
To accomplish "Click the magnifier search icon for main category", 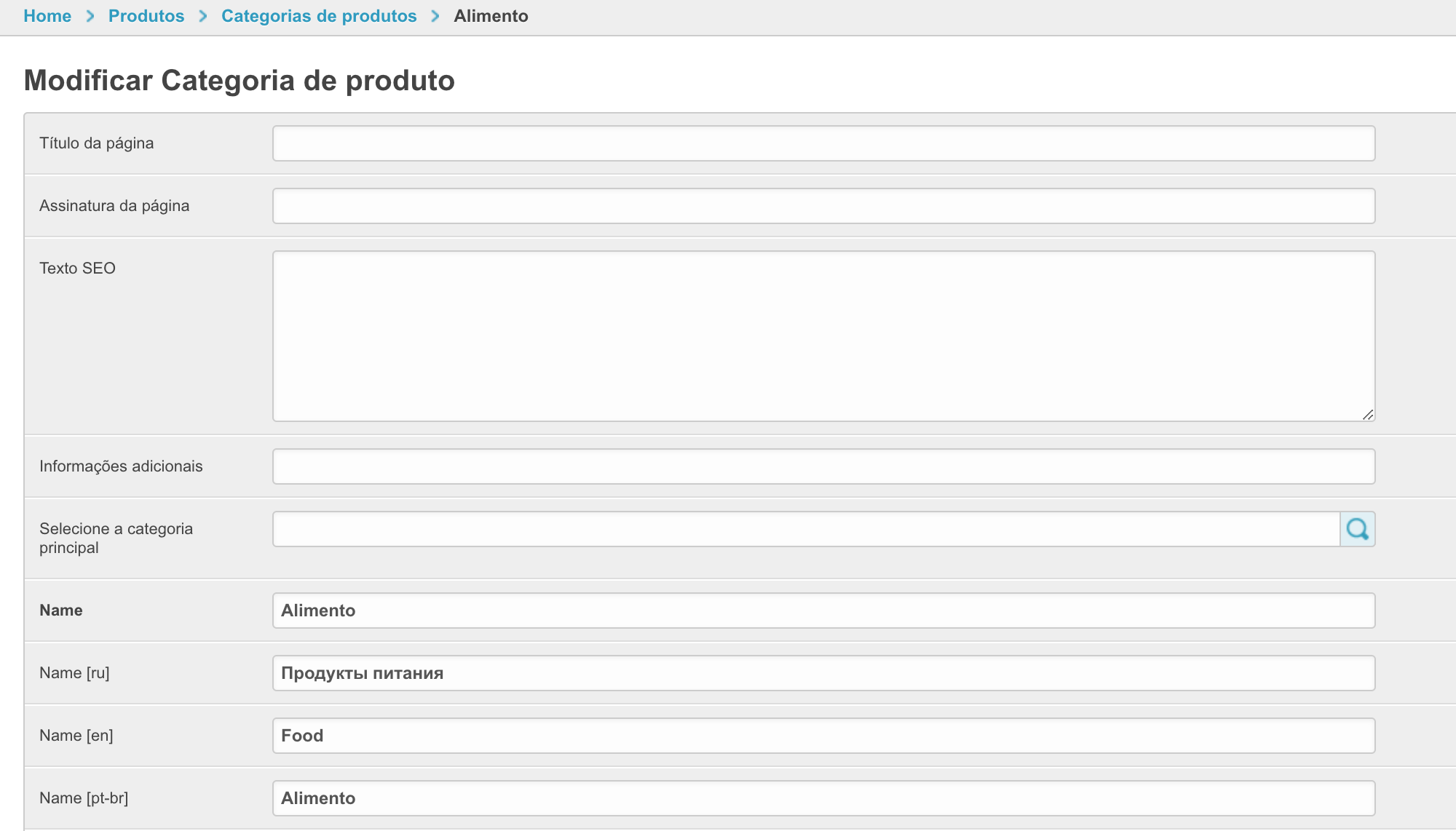I will (1357, 529).
